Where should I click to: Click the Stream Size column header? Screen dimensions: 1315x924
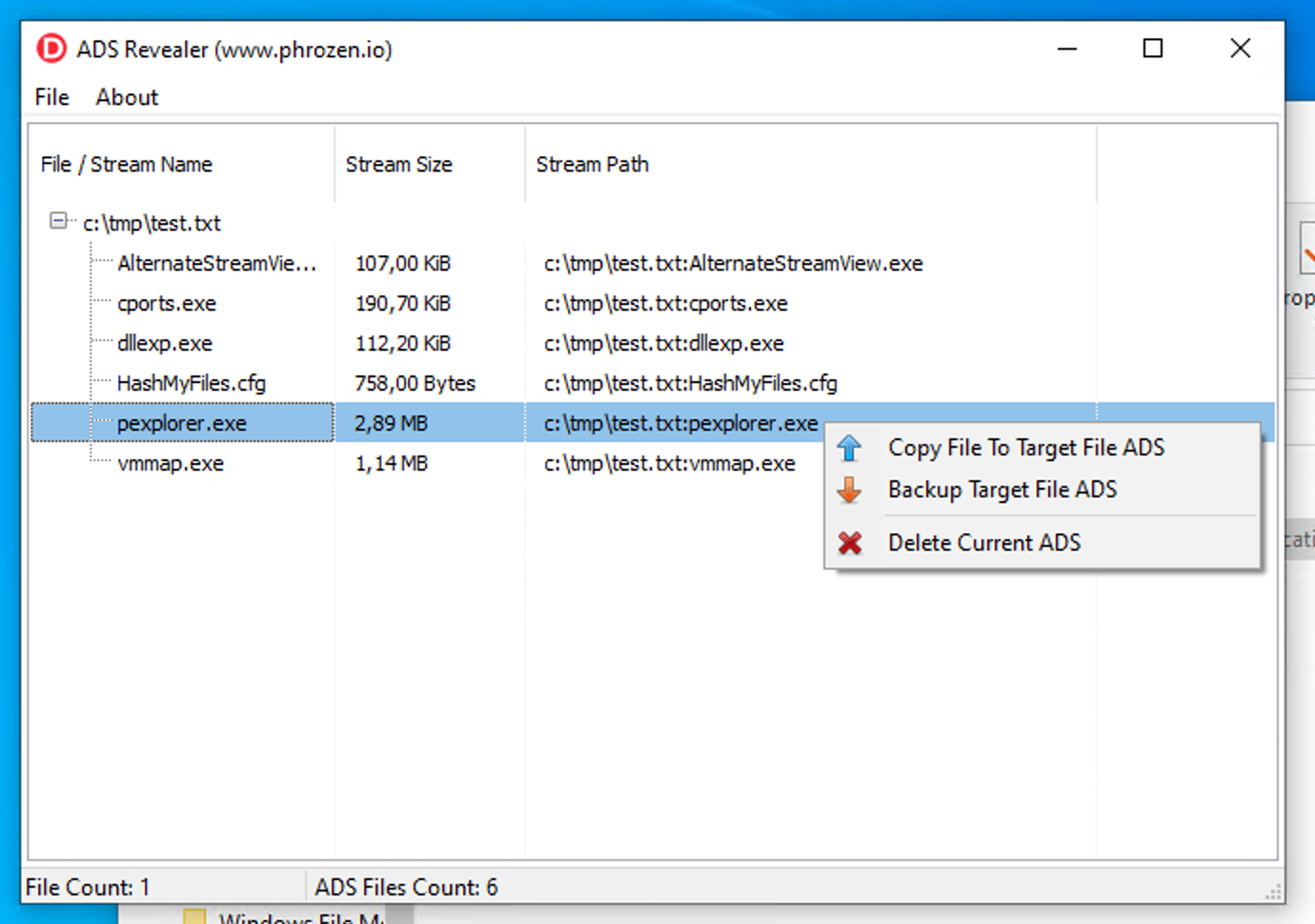click(x=430, y=164)
